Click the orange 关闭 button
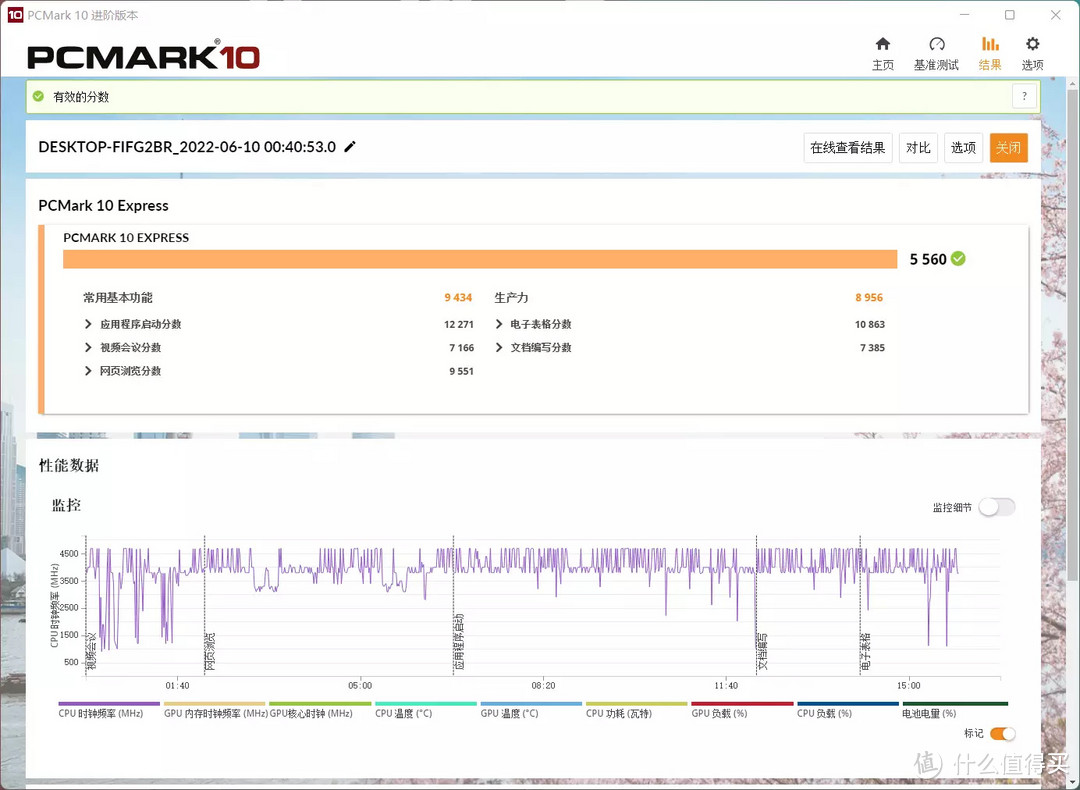 [1008, 148]
